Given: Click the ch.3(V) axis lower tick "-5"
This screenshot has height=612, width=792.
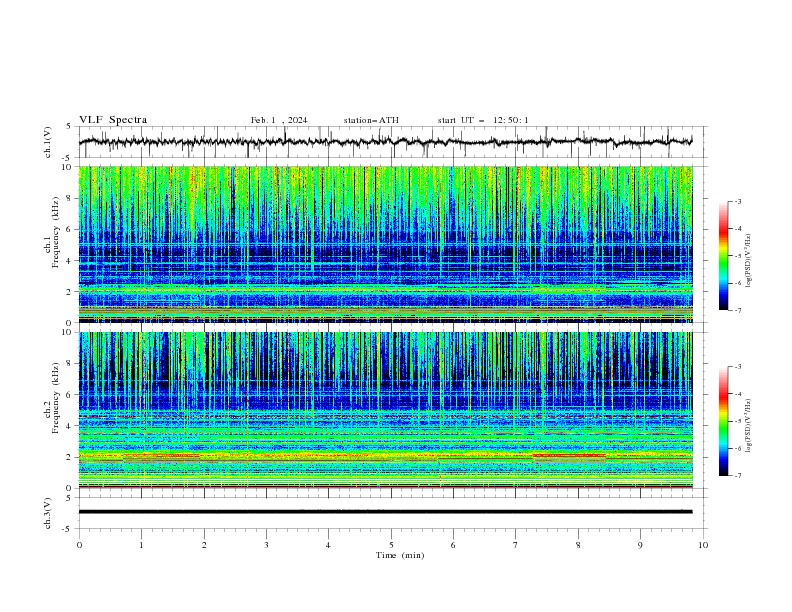Looking at the screenshot, I should click(x=67, y=529).
